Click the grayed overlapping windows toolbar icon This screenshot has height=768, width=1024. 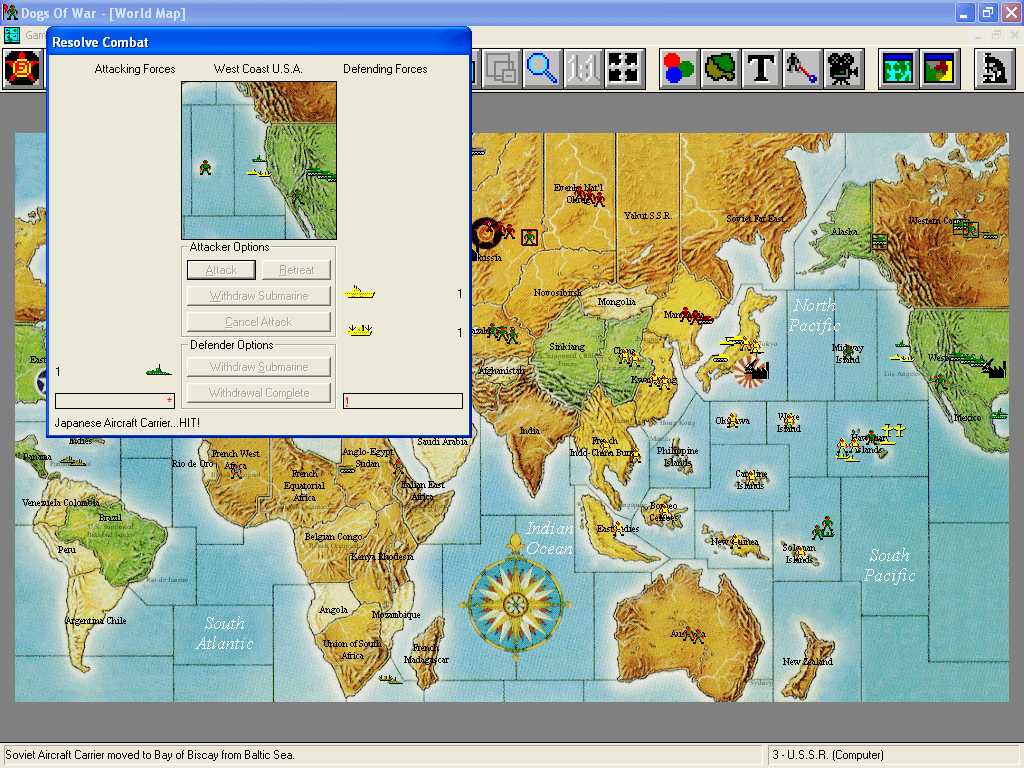pyautogui.click(x=501, y=69)
